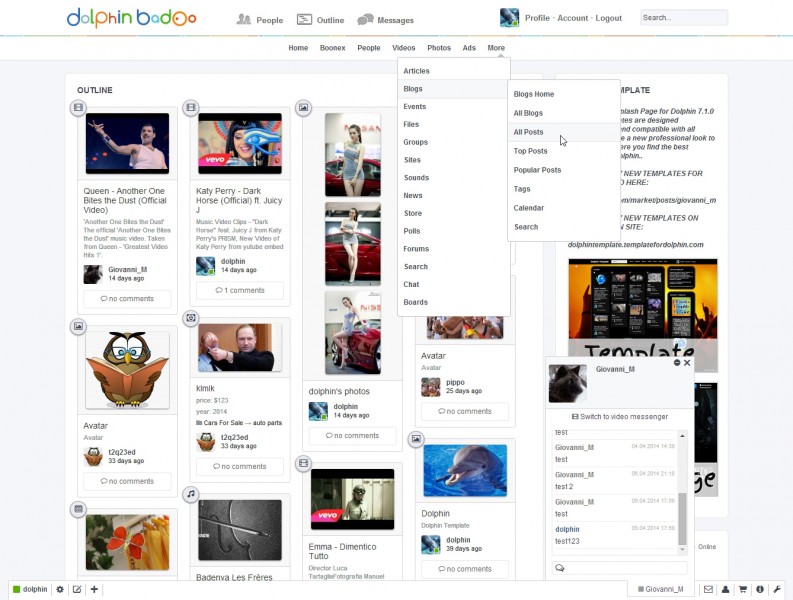Click photo type icon on owl Avatar card
This screenshot has height=600, width=793.
tap(78, 326)
